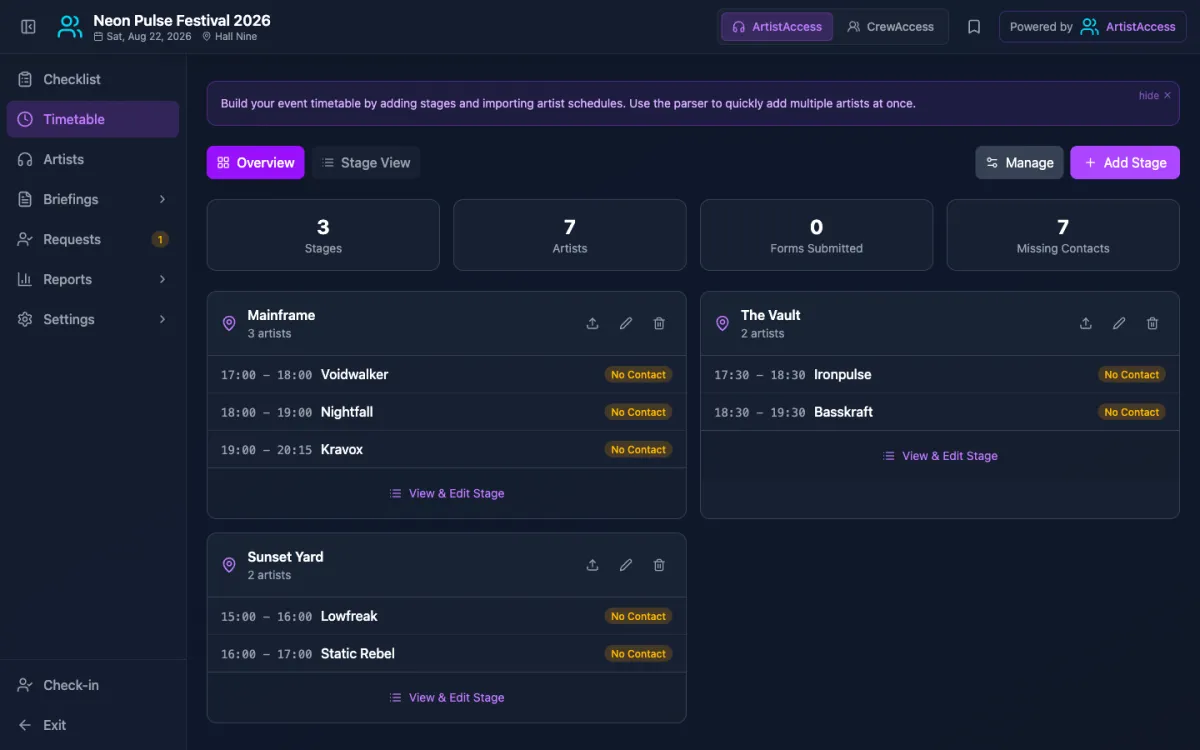Image resolution: width=1200 pixels, height=750 pixels.
Task: Switch to Stage View tab
Action: tap(366, 163)
